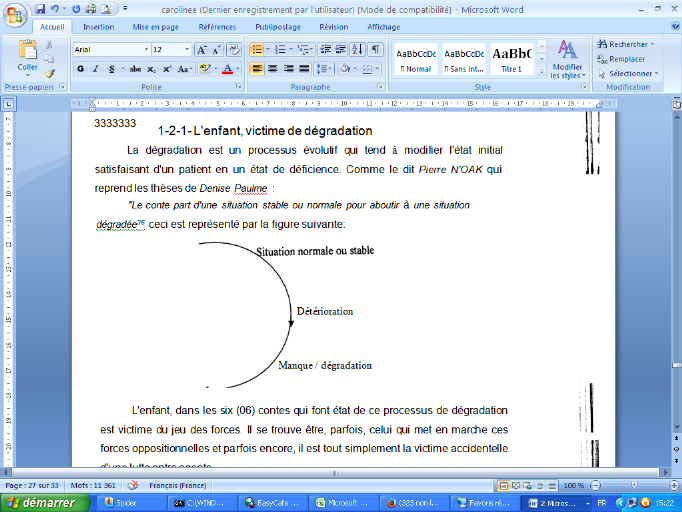Toggle italic formatting
Image resolution: width=682 pixels, height=512 pixels.
click(95, 69)
